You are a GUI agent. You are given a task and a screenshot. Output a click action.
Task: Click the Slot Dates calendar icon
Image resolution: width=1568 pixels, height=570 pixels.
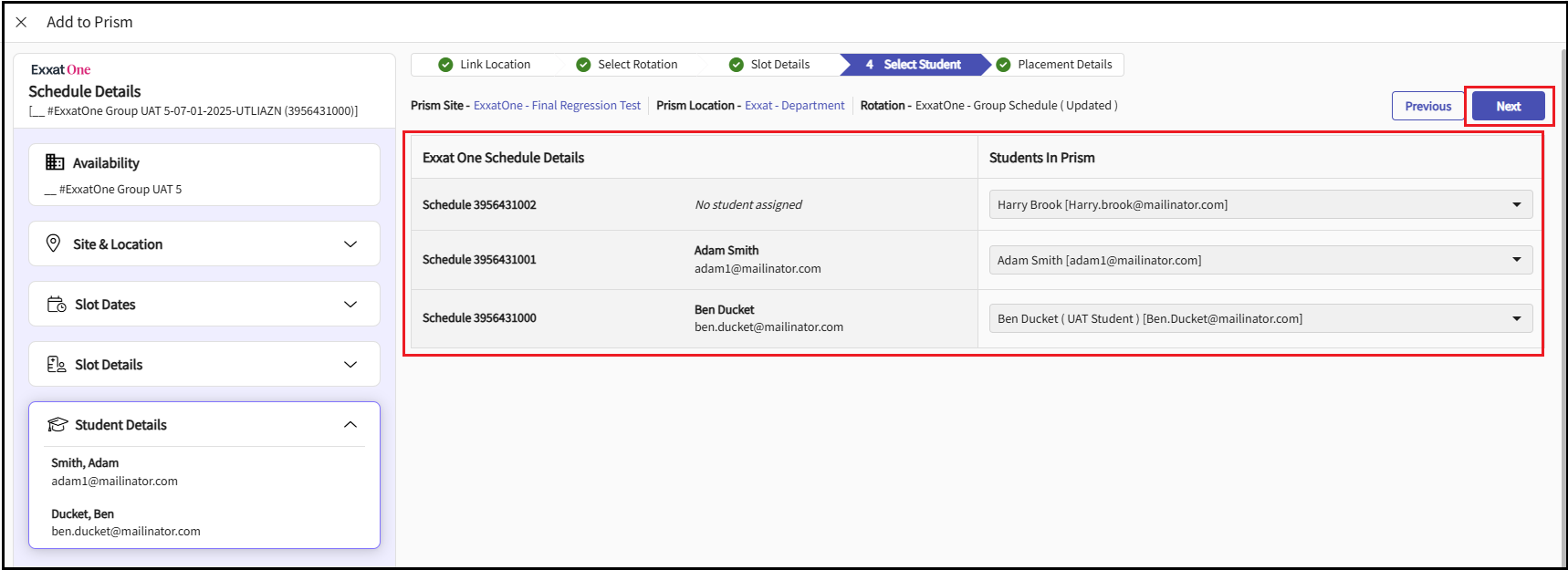57,305
